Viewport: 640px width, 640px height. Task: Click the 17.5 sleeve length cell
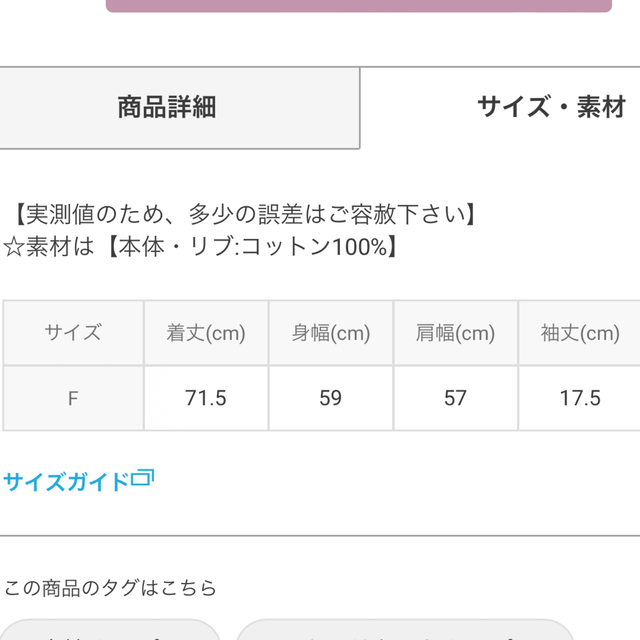(580, 398)
